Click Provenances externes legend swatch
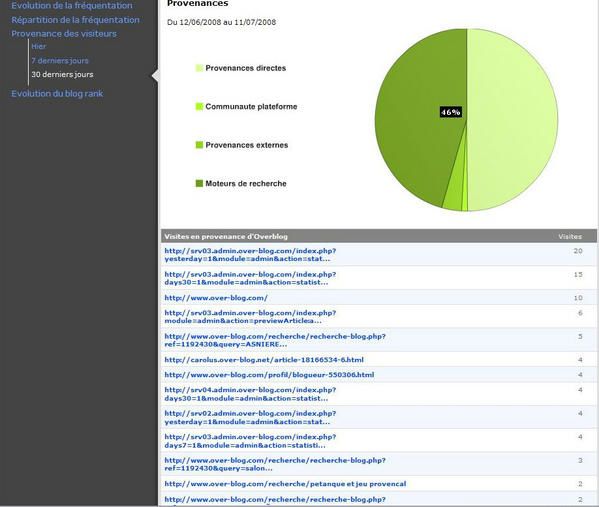599x507 pixels. tap(199, 145)
